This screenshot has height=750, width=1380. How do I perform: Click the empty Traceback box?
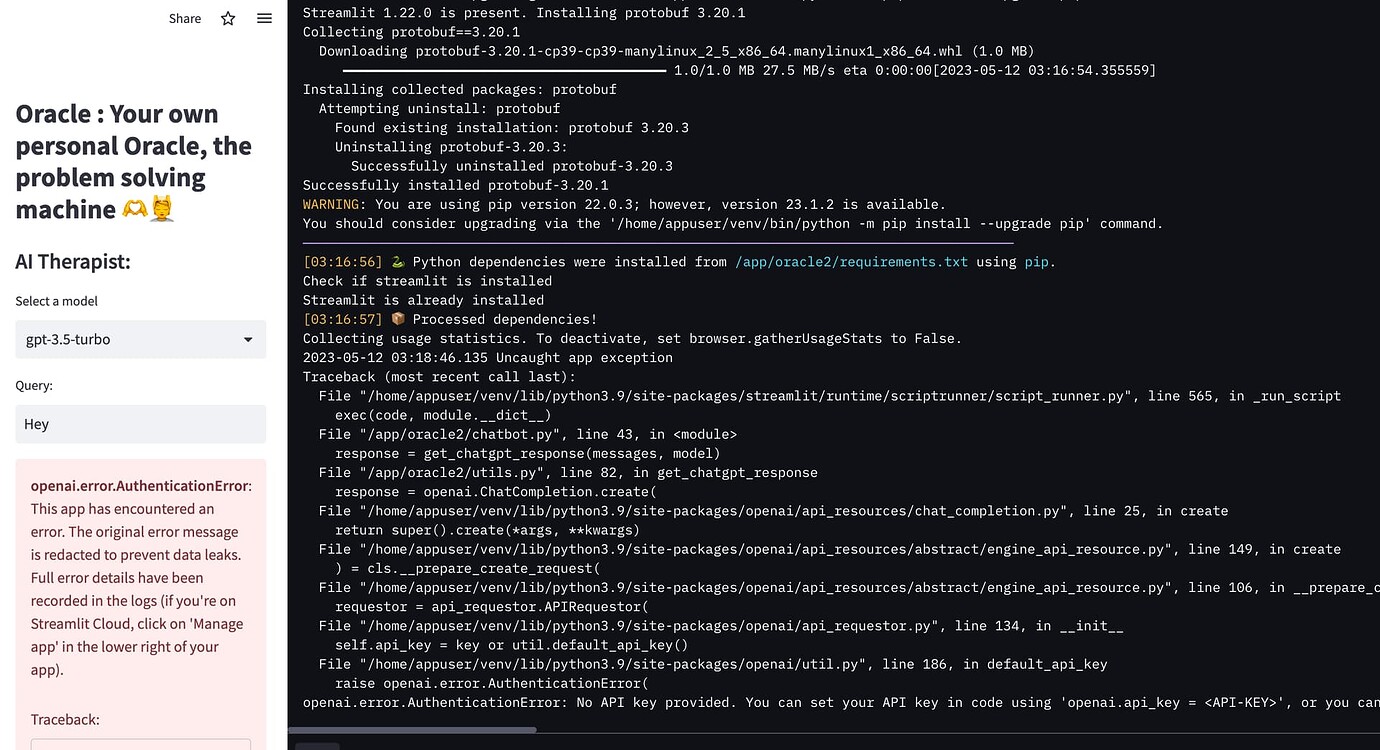(x=140, y=745)
